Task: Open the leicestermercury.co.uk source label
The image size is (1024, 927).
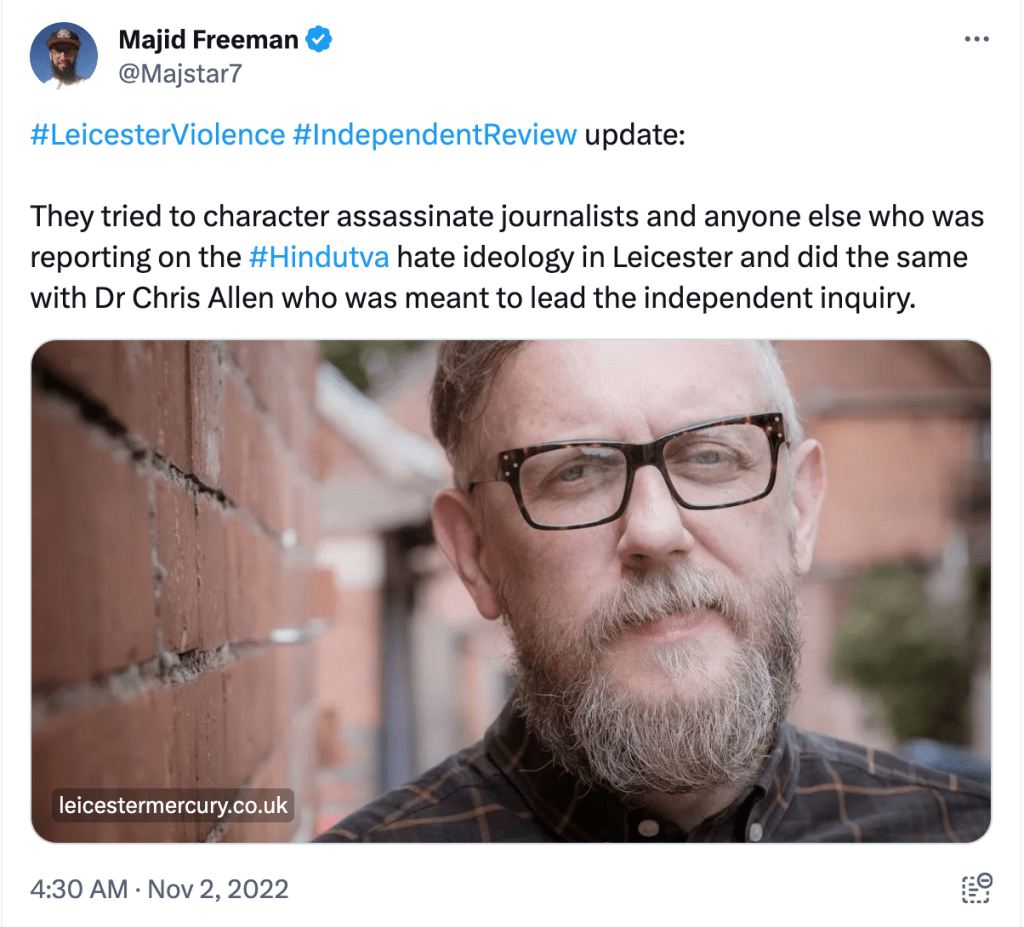Action: [173, 804]
